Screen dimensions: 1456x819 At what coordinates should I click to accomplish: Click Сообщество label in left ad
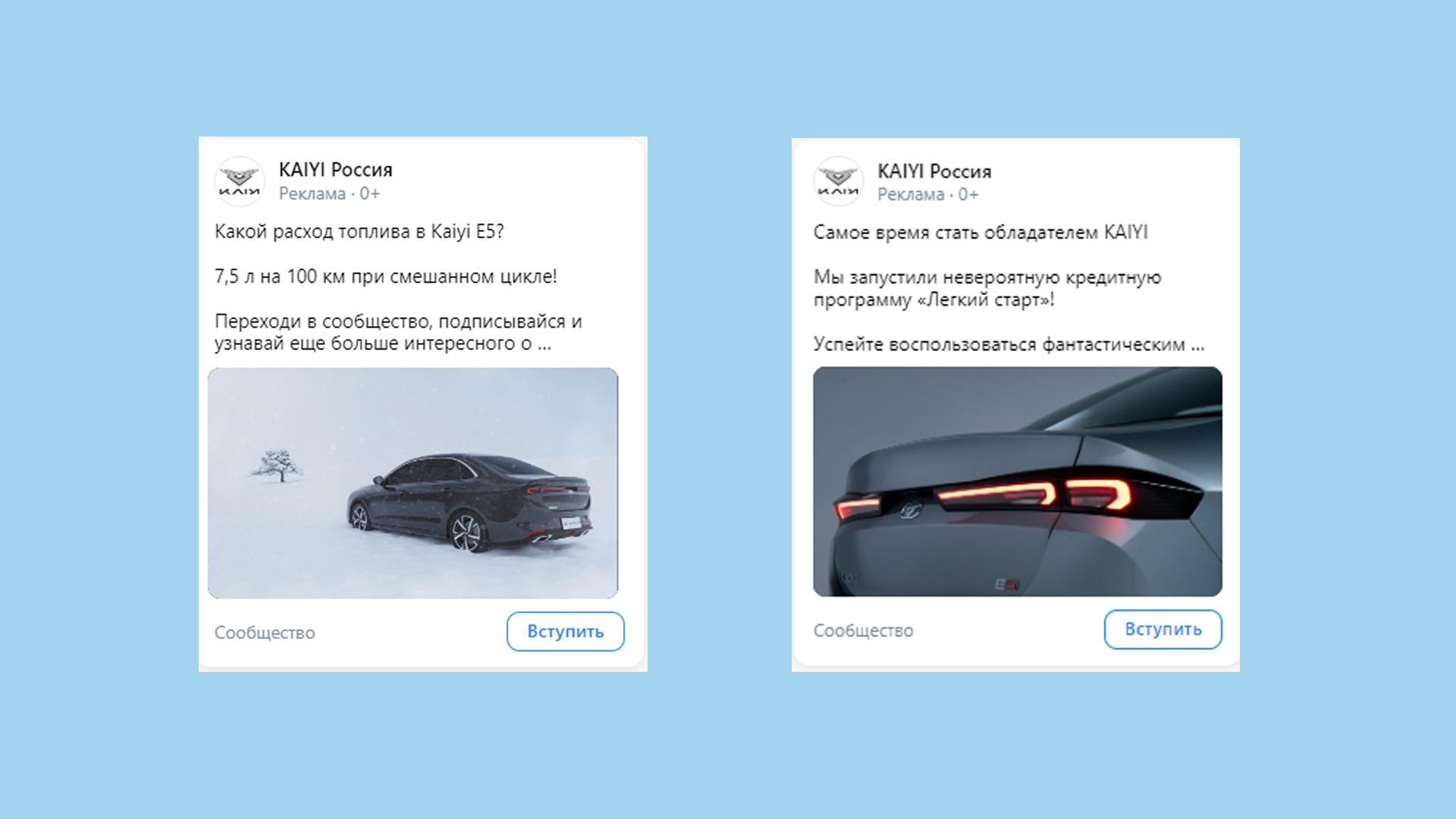tap(265, 632)
